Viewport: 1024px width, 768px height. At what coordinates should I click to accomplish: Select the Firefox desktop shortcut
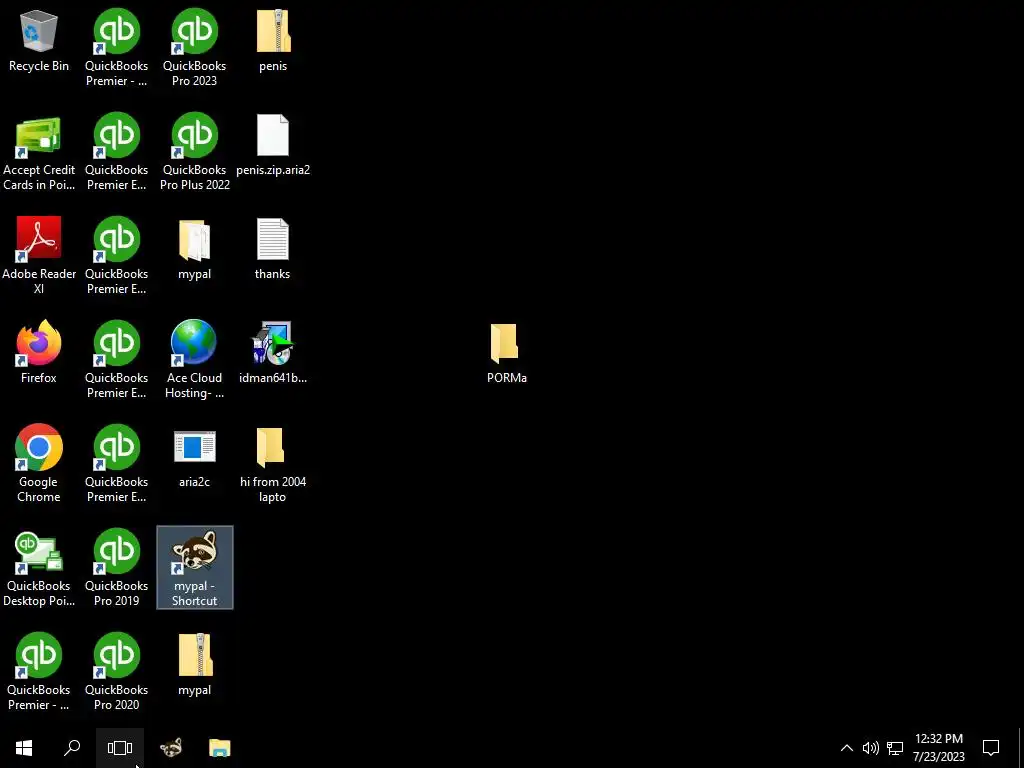(39, 351)
